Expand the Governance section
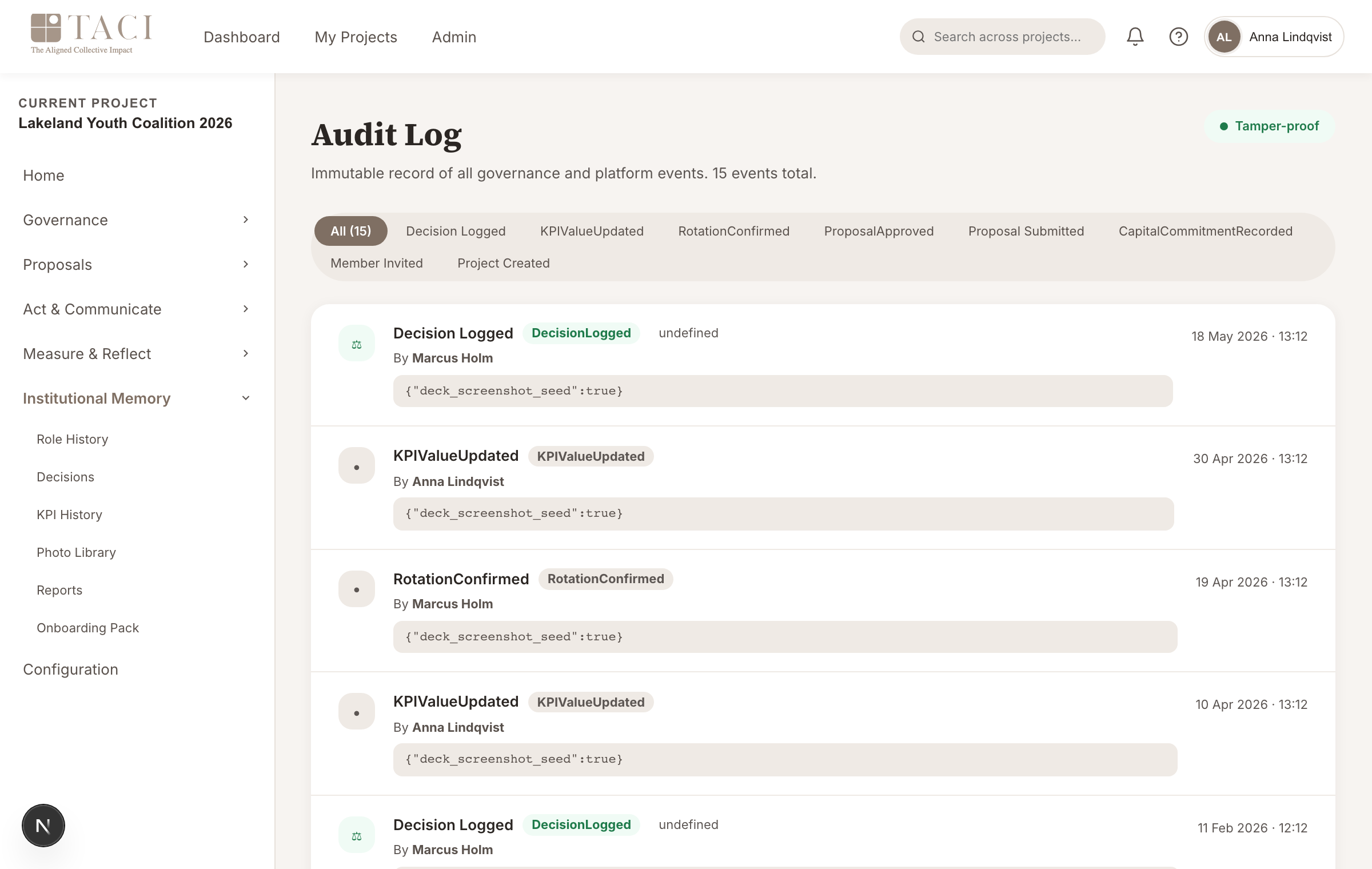1372x869 pixels. (x=137, y=220)
